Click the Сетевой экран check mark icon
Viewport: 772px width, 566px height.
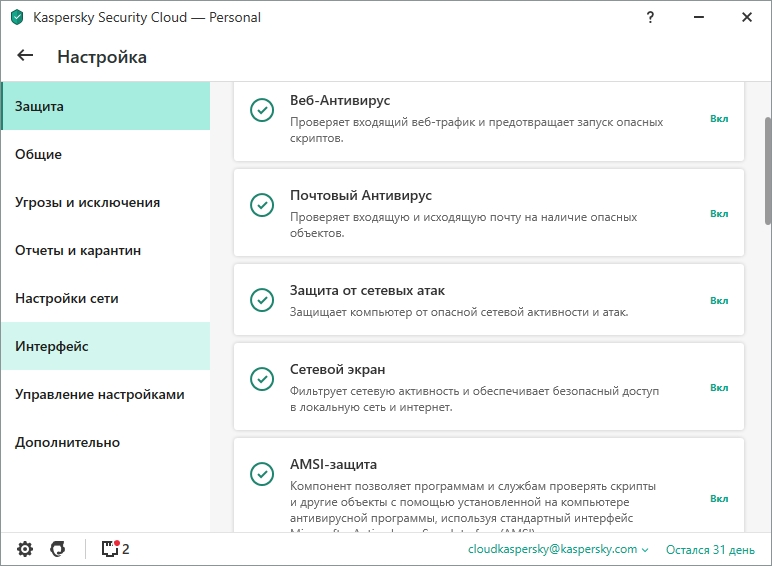262,379
